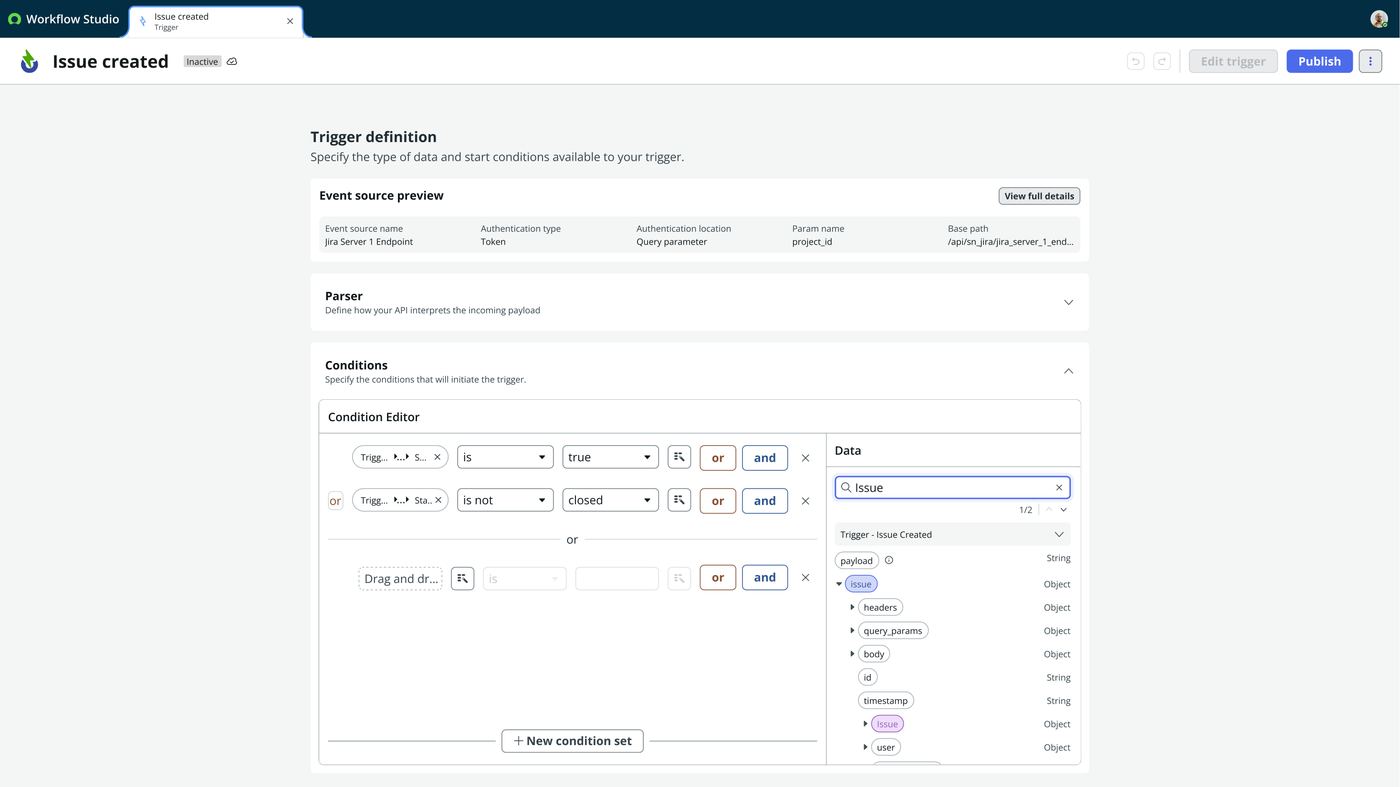Image resolution: width=1400 pixels, height=787 pixels.
Task: Select the blue issue data pill
Action: 861,584
